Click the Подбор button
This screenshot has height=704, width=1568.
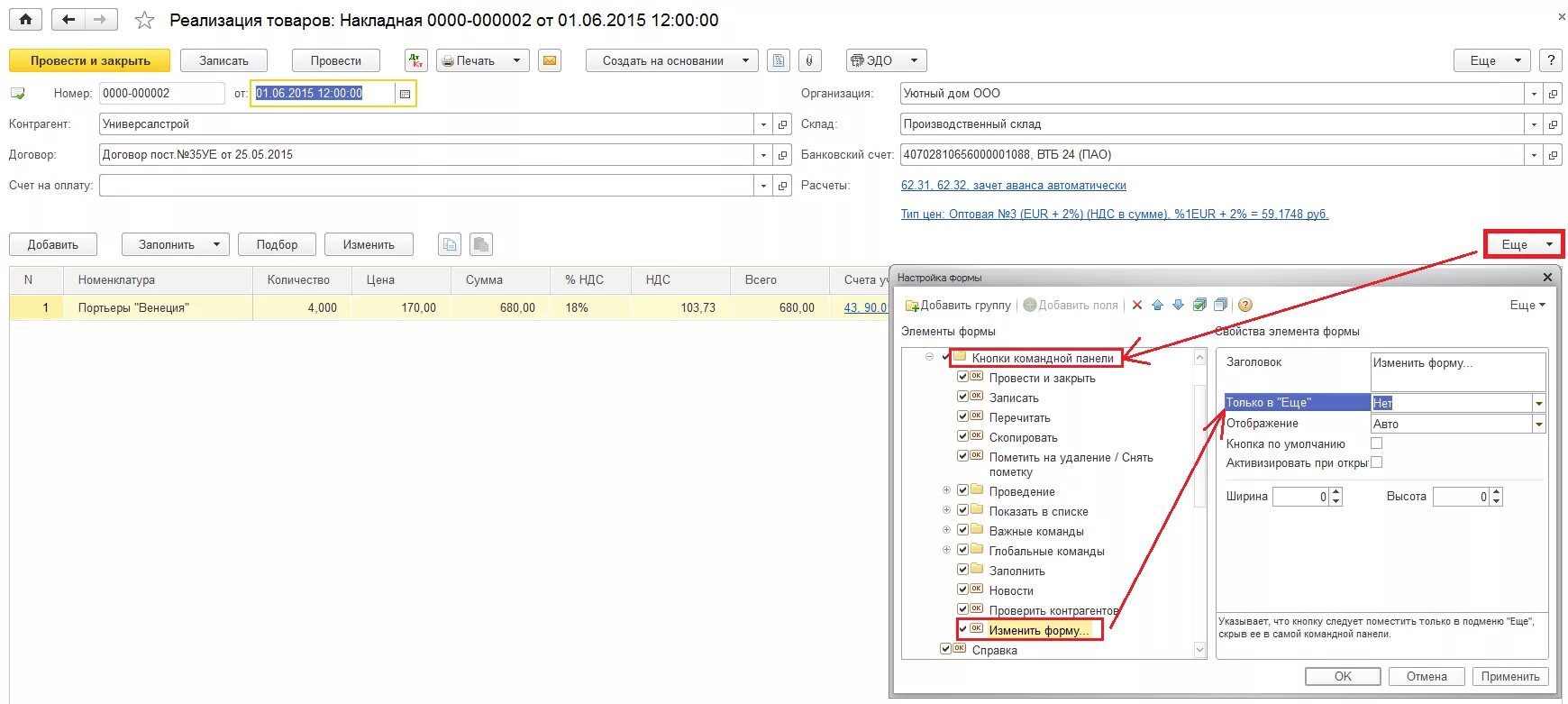click(x=277, y=244)
